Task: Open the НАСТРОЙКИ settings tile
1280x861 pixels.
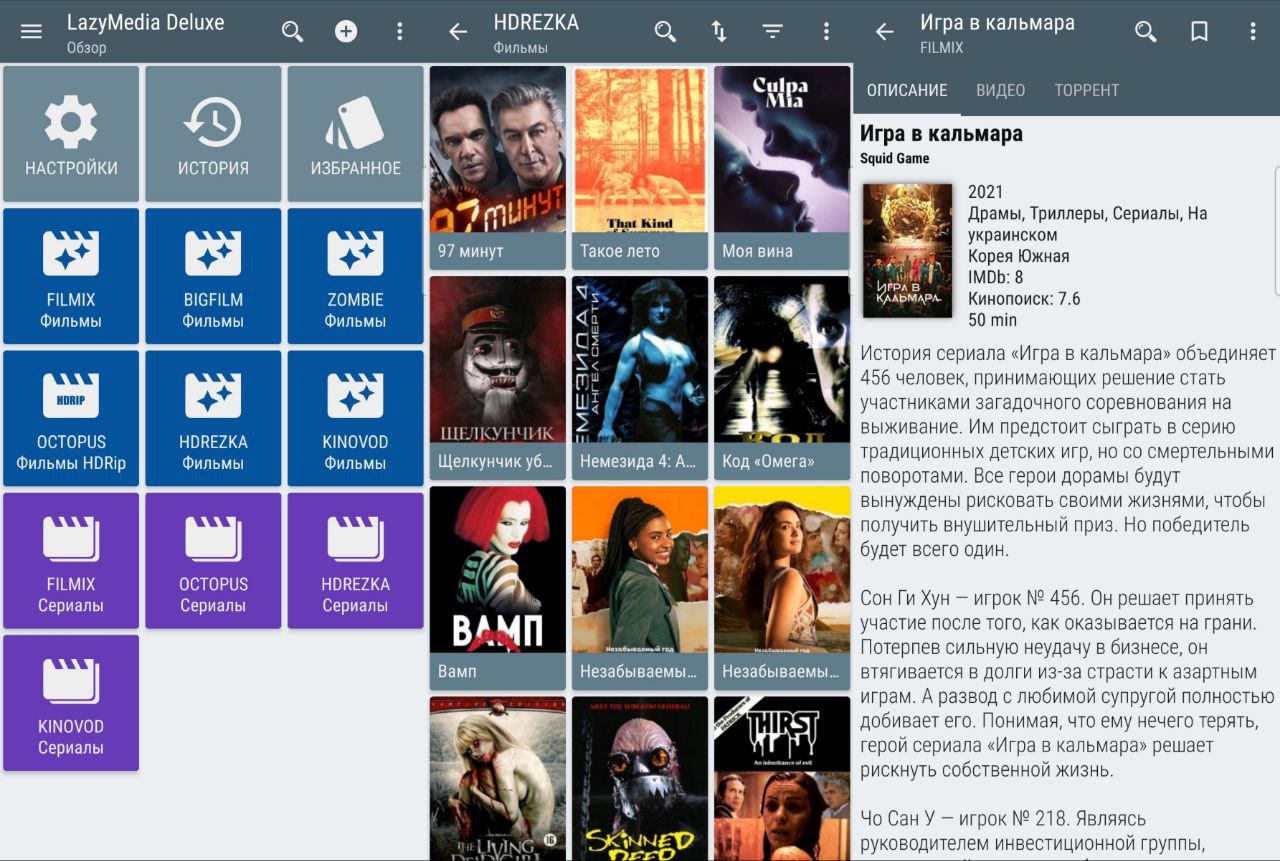Action: click(x=71, y=134)
